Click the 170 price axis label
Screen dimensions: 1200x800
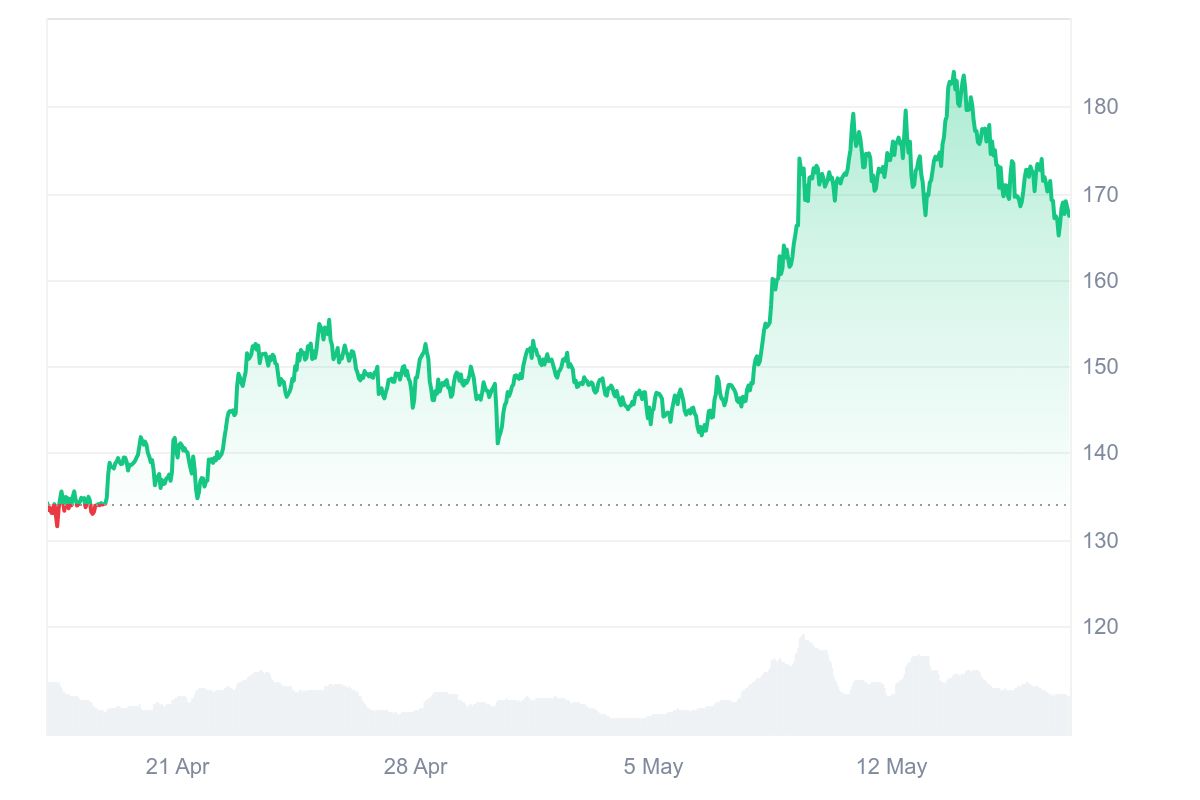[1100, 194]
